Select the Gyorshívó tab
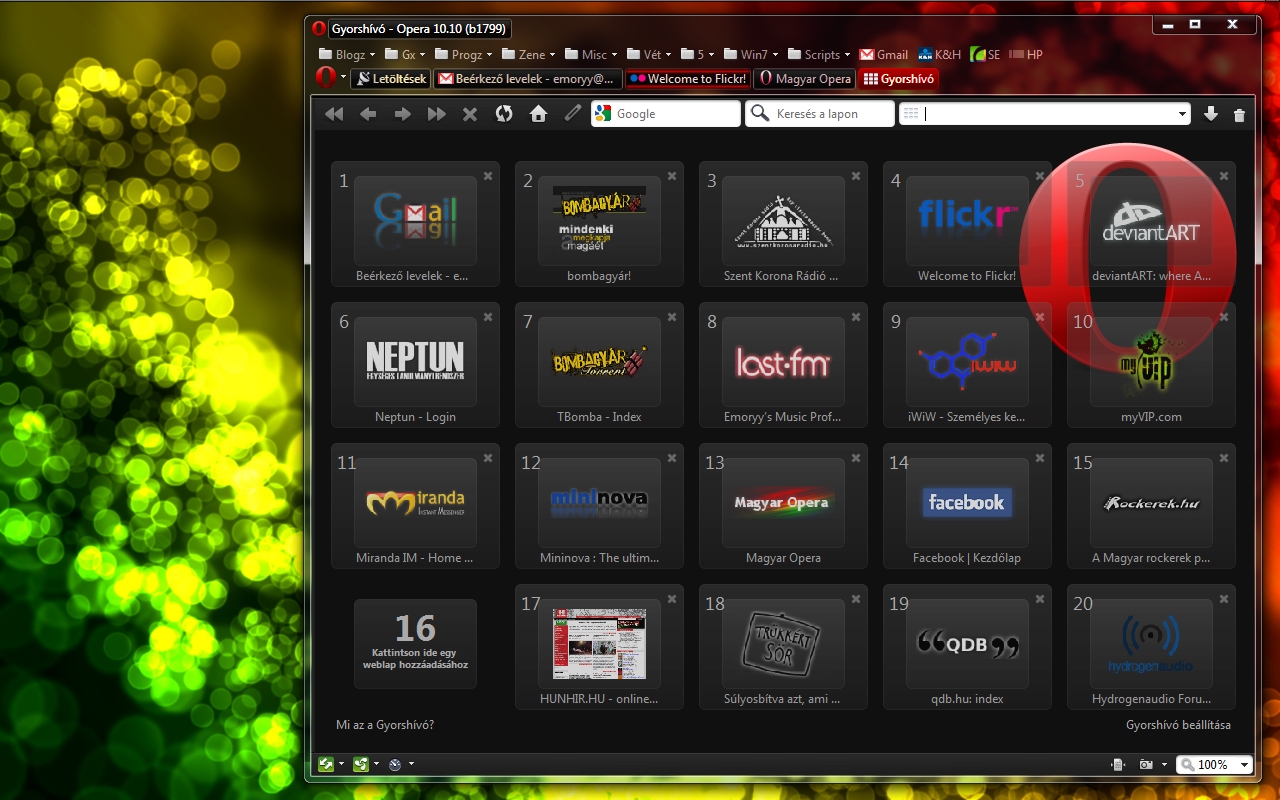Image resolution: width=1280 pixels, height=800 pixels. pos(898,79)
